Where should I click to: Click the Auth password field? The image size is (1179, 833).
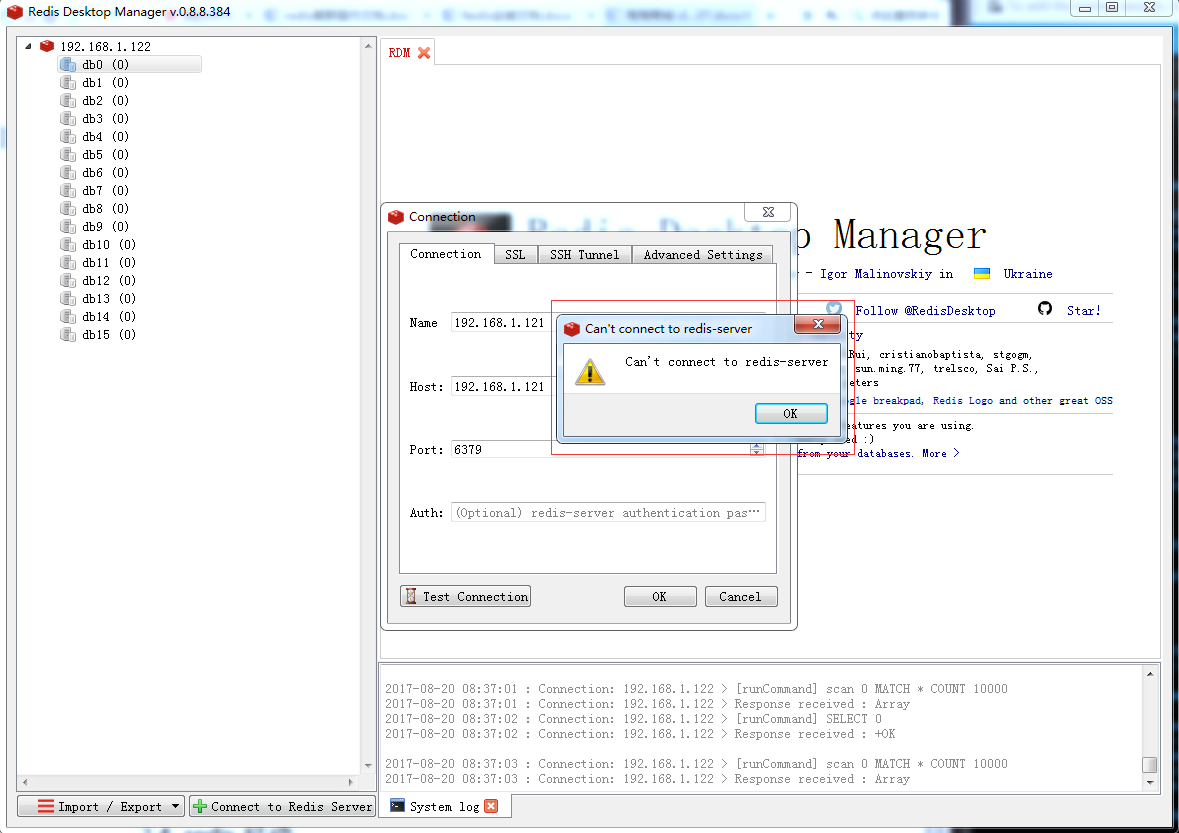click(x=608, y=512)
